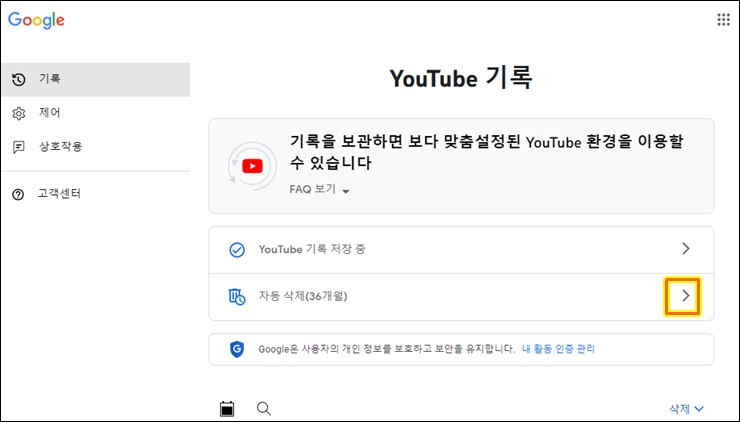This screenshot has width=740, height=422.
Task: Click the YouTube 기록 page heading
Action: tap(461, 78)
